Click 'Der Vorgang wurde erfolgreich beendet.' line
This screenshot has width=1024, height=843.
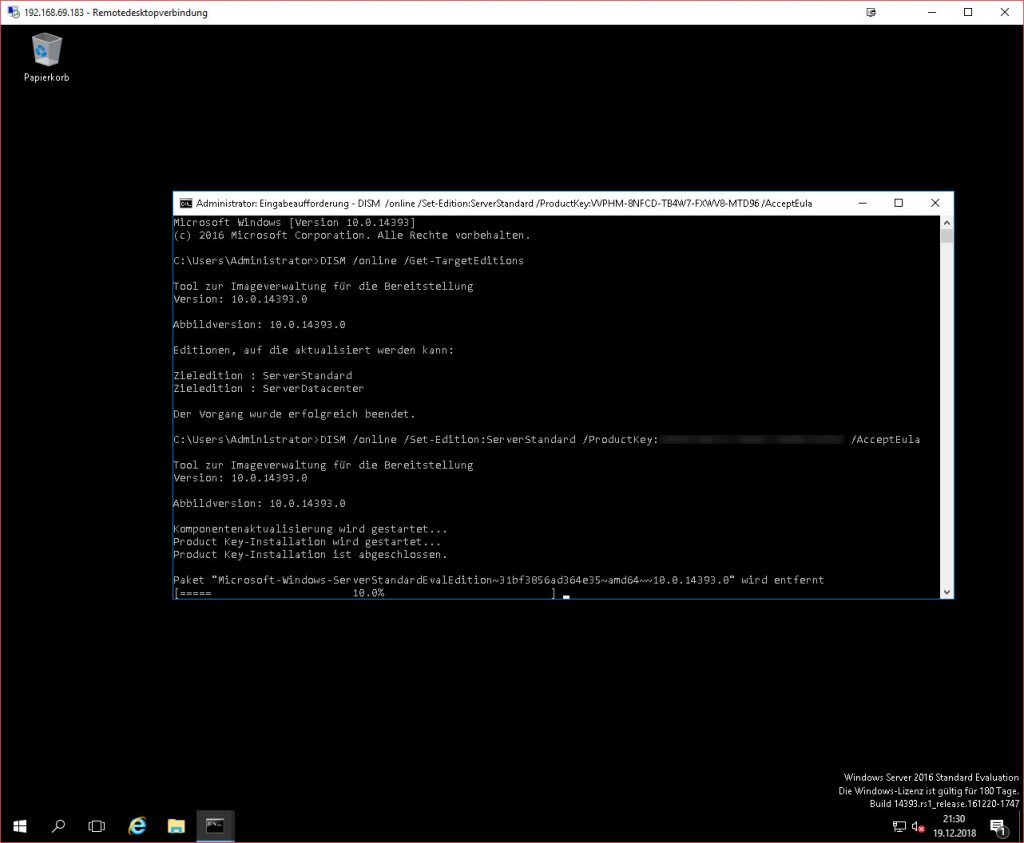coord(294,414)
